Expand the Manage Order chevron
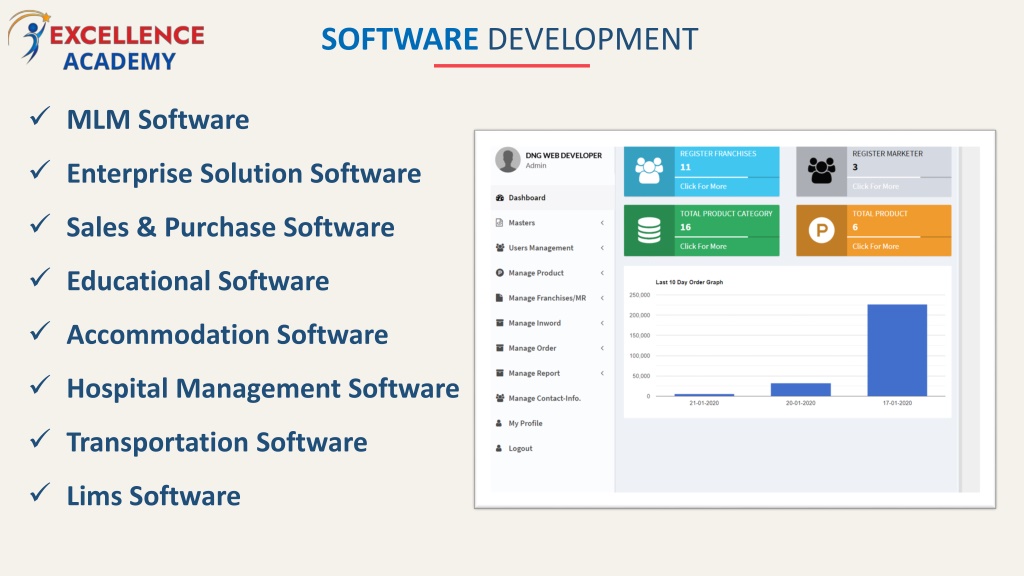The image size is (1024, 576). pos(602,348)
